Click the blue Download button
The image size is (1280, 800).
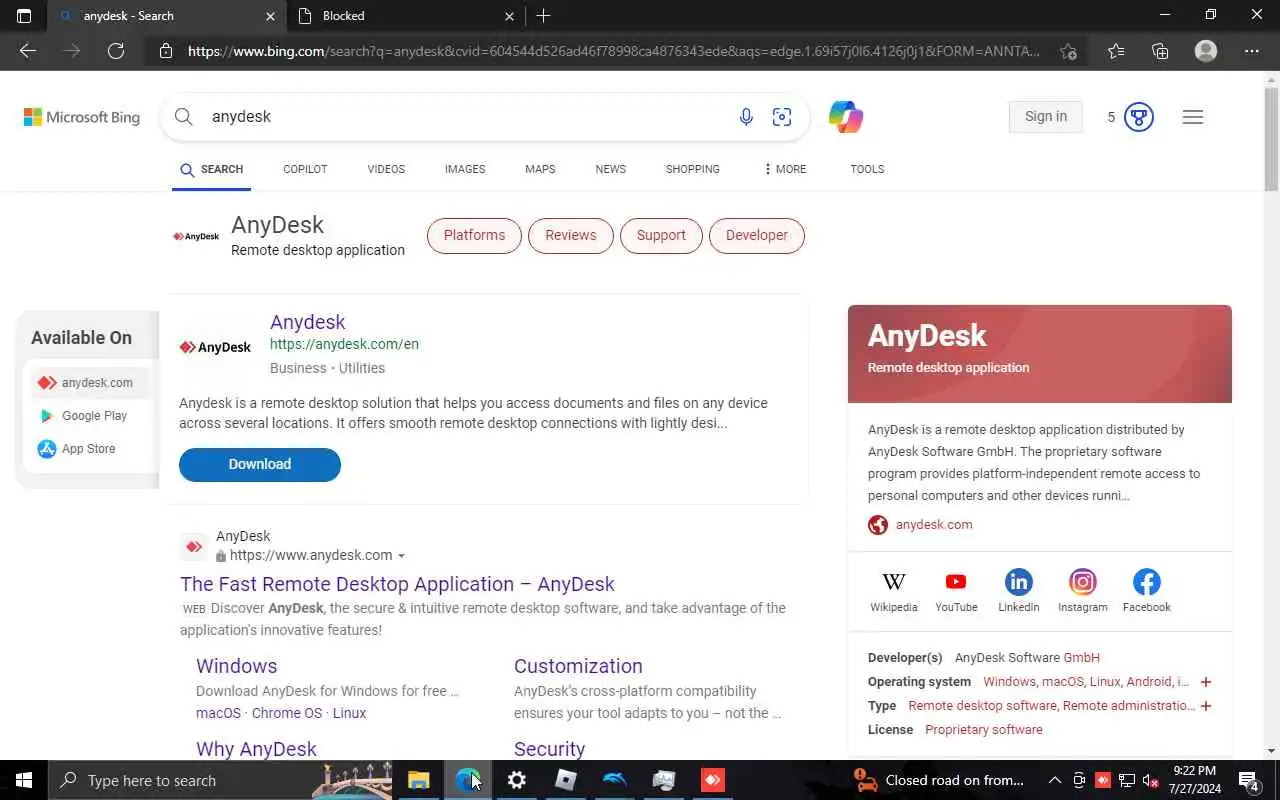(260, 464)
